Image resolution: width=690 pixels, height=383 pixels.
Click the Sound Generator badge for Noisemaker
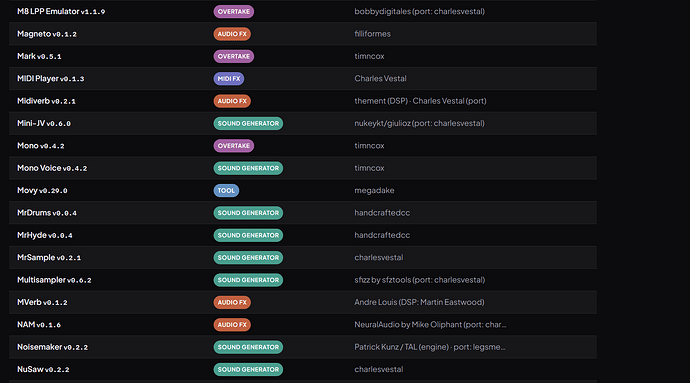click(x=248, y=347)
